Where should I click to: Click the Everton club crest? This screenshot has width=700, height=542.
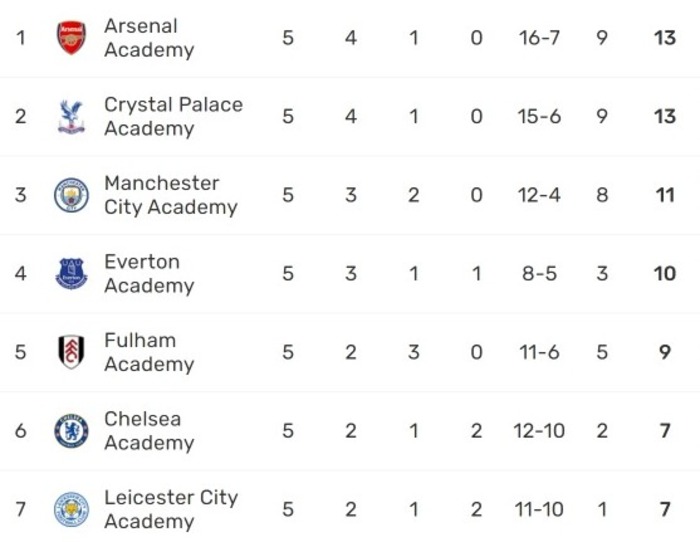click(x=71, y=274)
